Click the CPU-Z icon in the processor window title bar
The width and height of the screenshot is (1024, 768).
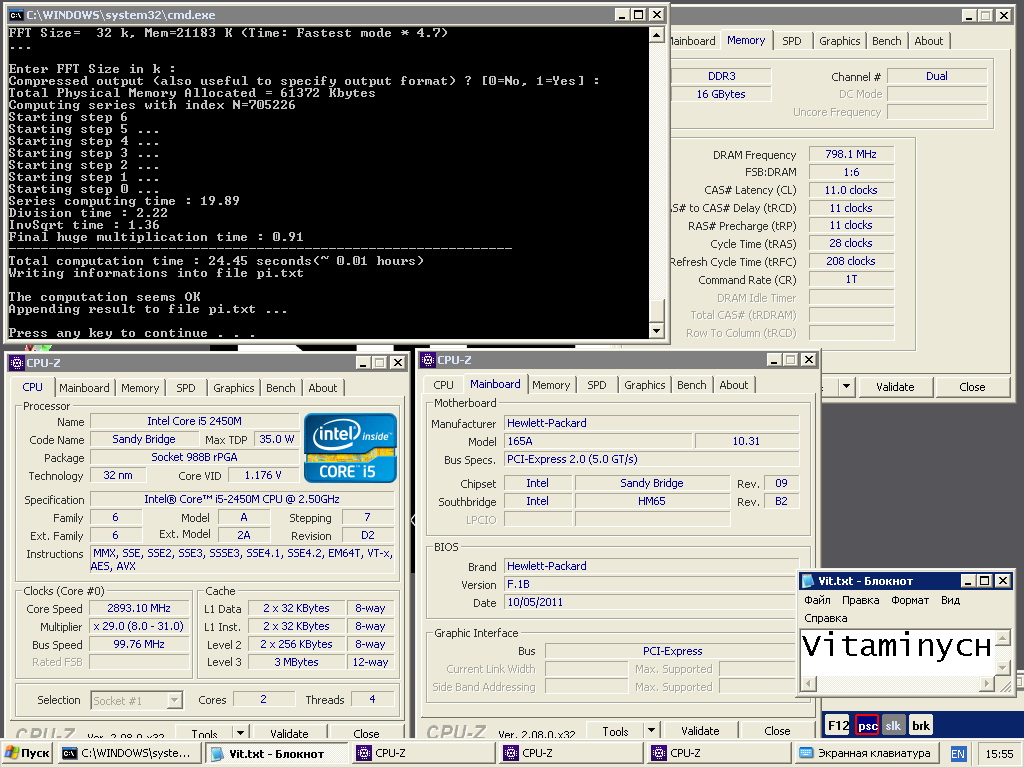(17, 362)
